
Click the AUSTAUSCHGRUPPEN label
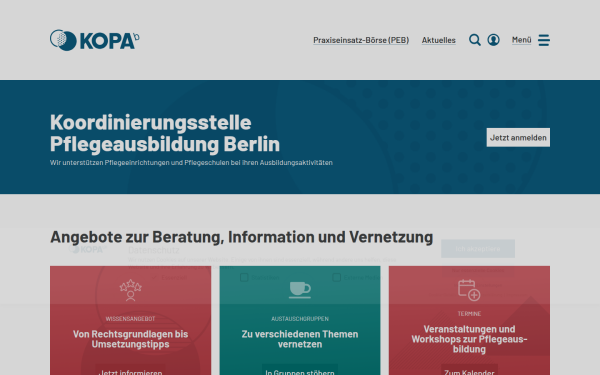[x=300, y=319]
